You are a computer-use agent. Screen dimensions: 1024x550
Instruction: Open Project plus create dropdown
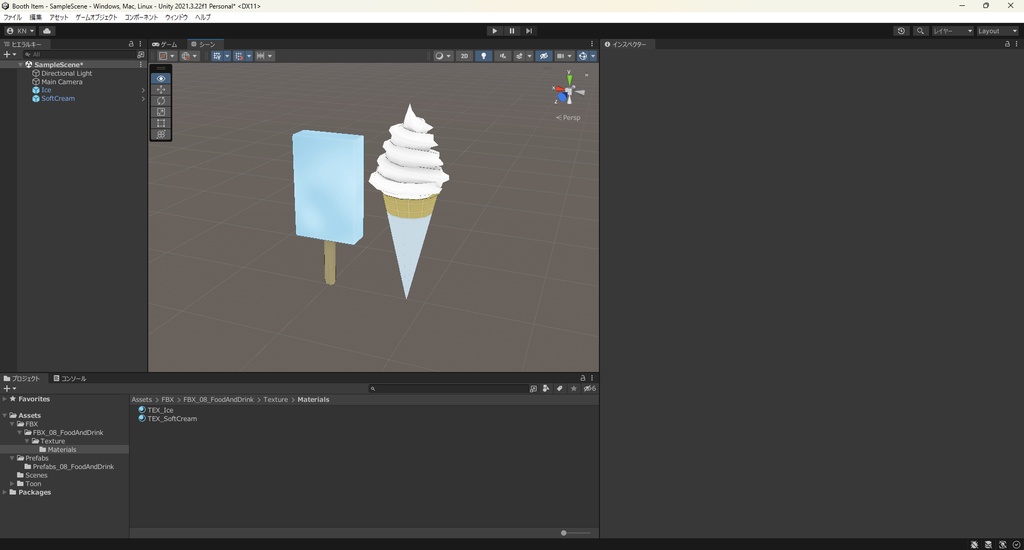click(x=9, y=389)
